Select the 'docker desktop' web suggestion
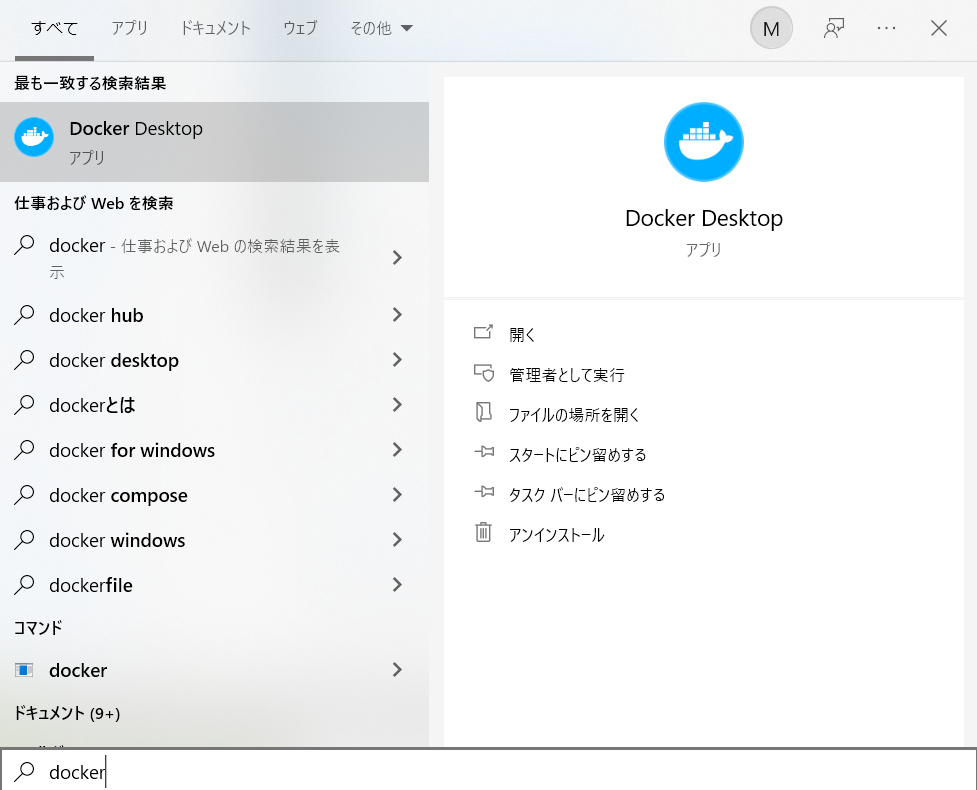This screenshot has height=790, width=977. point(214,360)
